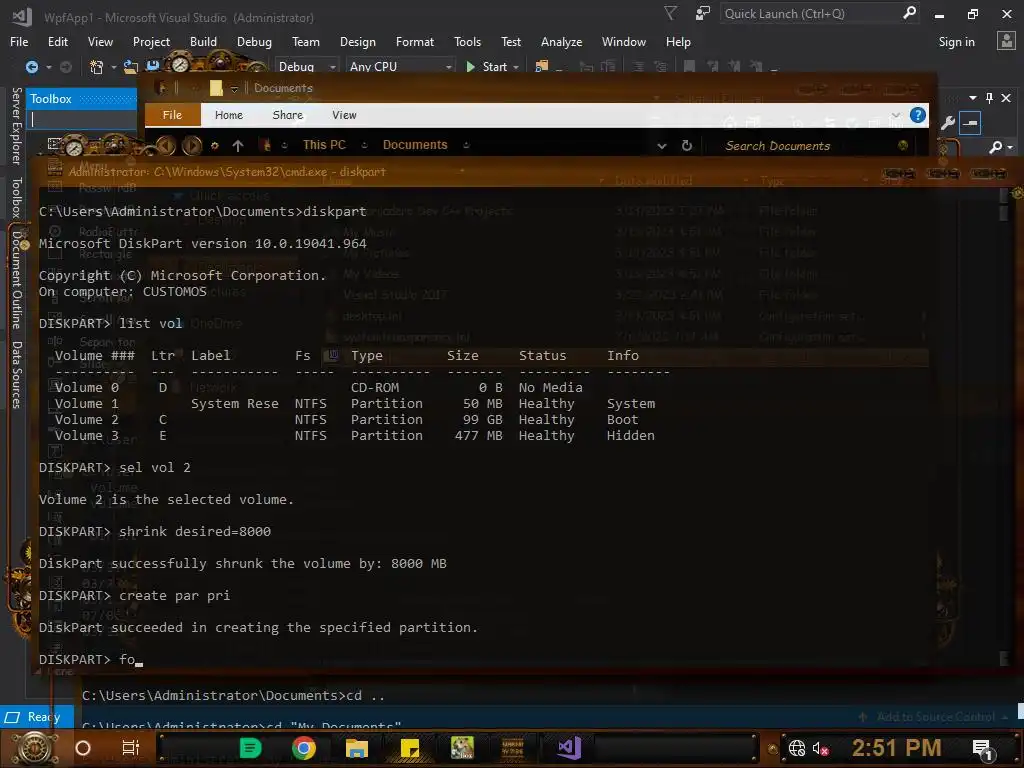This screenshot has height=768, width=1024.
Task: Click the green Start debugging play icon
Action: (470, 67)
